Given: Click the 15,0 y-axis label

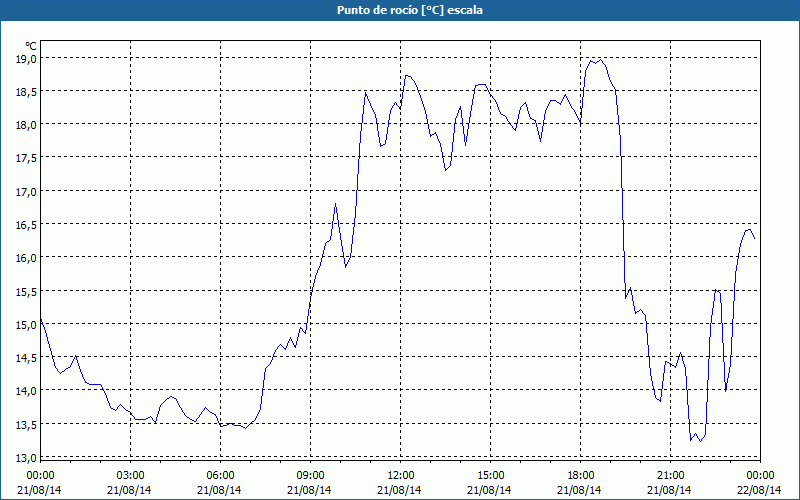Looking at the screenshot, I should pyautogui.click(x=27, y=324).
